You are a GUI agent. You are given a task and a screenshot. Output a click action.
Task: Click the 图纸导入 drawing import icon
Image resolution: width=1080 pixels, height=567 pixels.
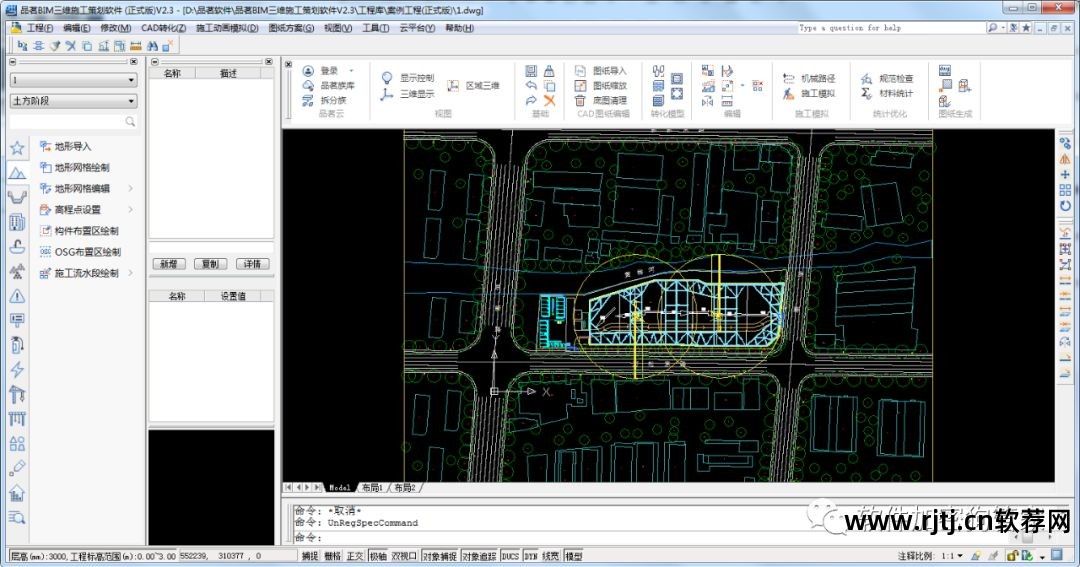[581, 71]
